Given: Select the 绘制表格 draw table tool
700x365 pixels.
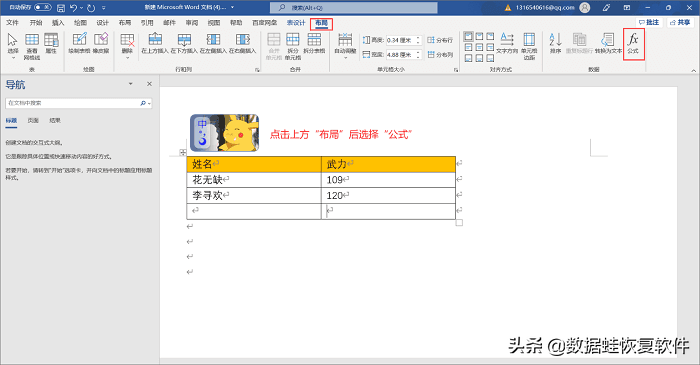Looking at the screenshot, I should pos(79,43).
